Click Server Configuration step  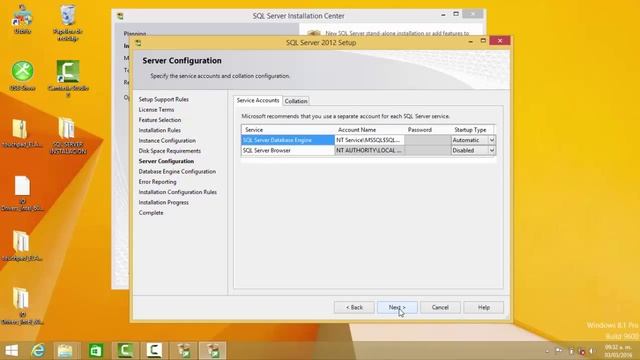click(x=166, y=161)
